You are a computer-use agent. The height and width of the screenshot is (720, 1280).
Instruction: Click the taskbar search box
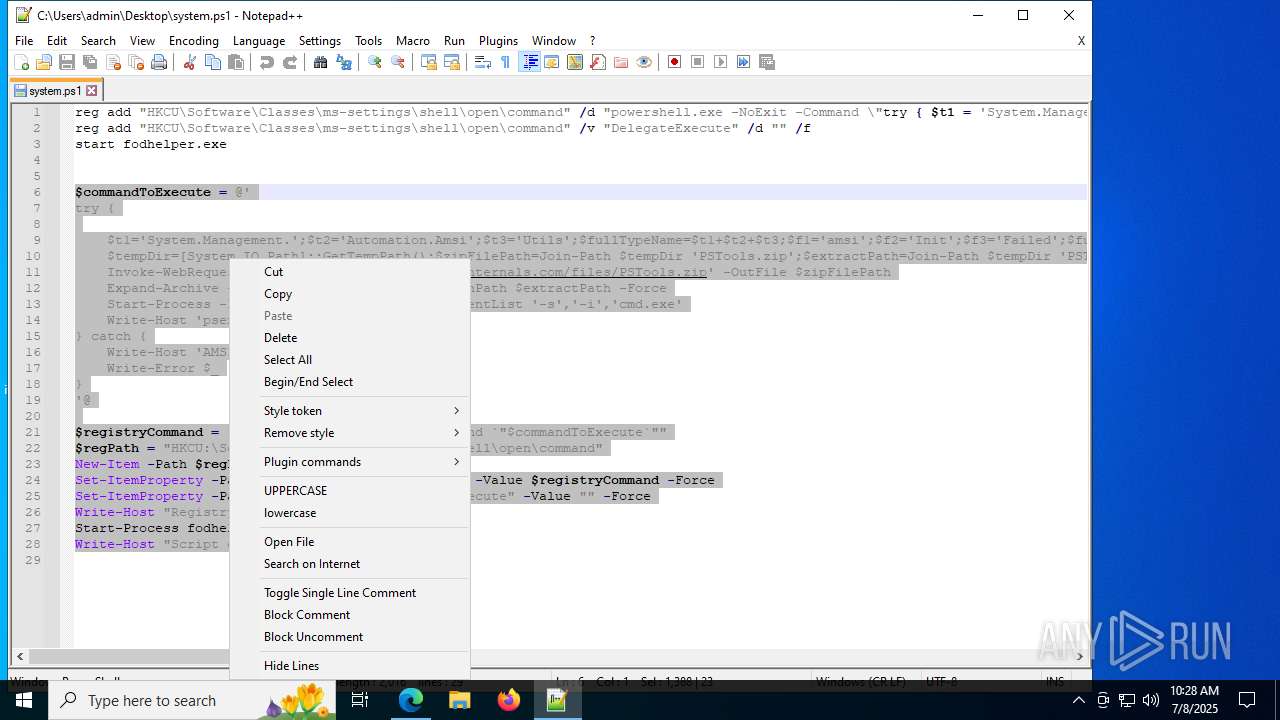[192, 700]
